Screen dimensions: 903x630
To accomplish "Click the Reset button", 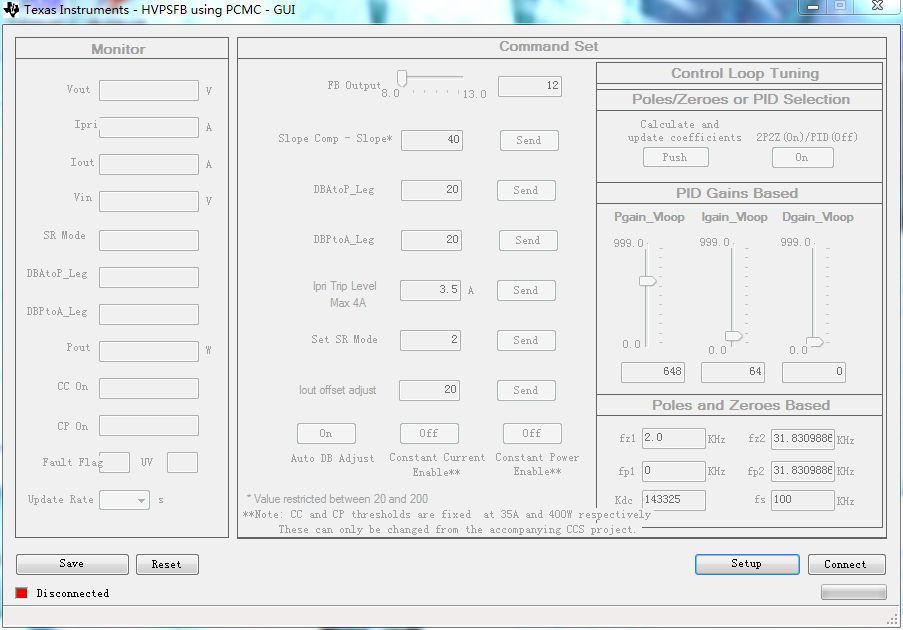I will [x=167, y=564].
